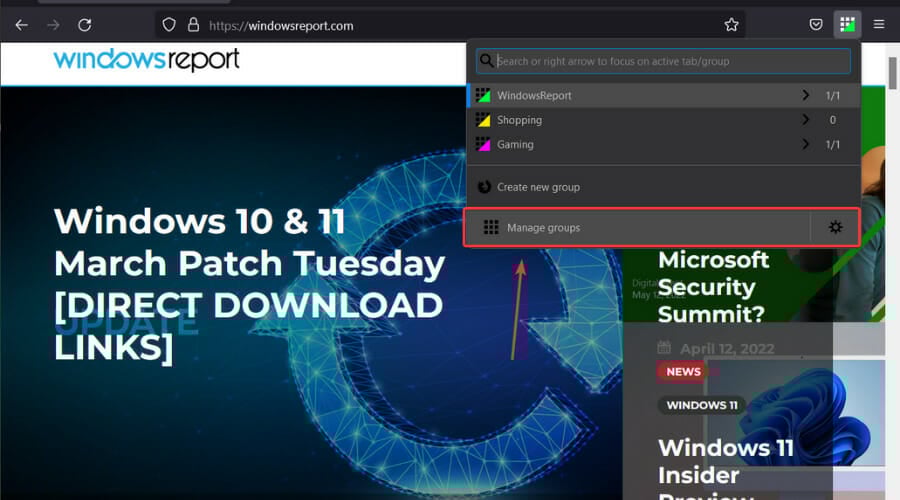Click the WindowsReport tab count 1/1

point(832,96)
